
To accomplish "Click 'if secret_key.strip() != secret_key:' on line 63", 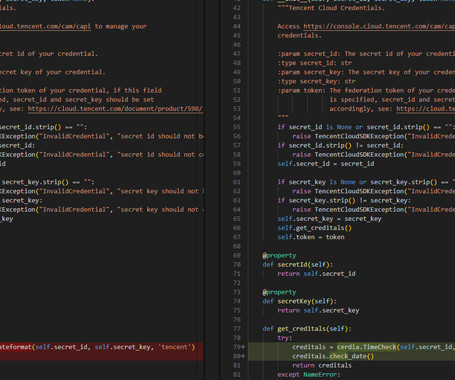I will 344,200.
